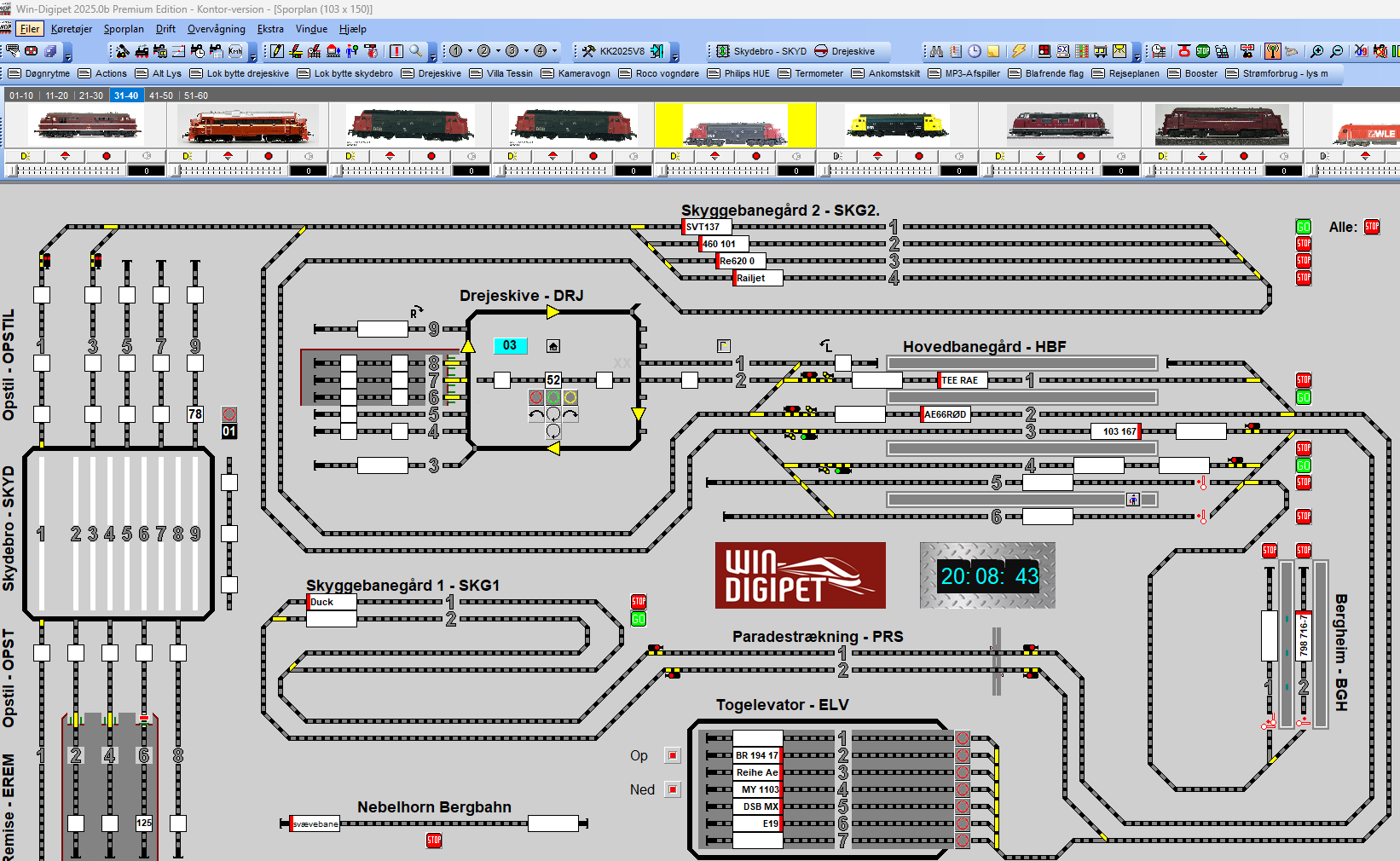Click the clock icon in toolbar
The height and width of the screenshot is (861, 1400).
(975, 51)
